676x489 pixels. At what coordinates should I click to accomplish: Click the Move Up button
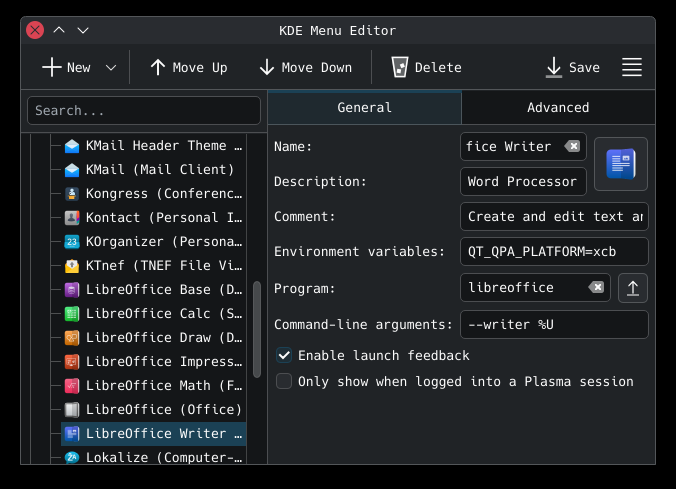tap(188, 67)
